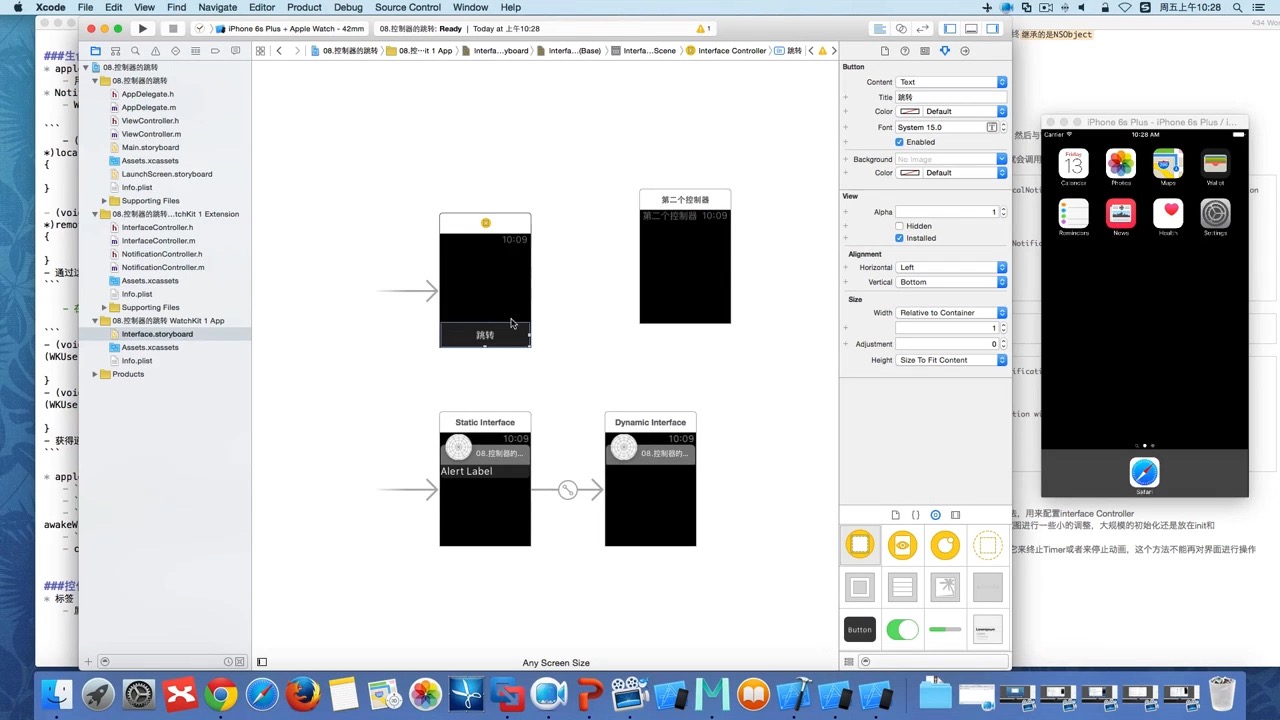Open the Symbol navigator icon
This screenshot has width=1280, height=720.
click(x=115, y=51)
